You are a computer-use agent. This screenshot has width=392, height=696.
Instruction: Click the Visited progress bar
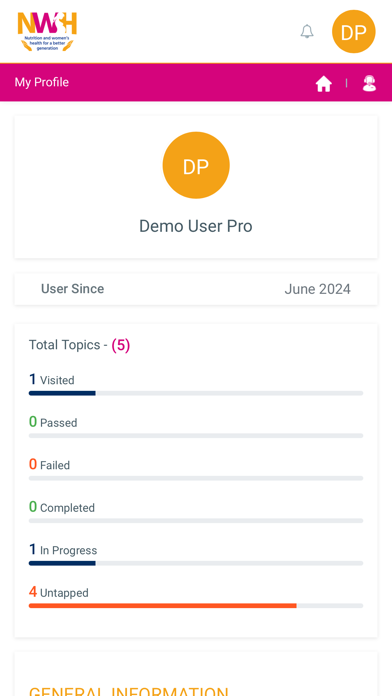click(196, 393)
